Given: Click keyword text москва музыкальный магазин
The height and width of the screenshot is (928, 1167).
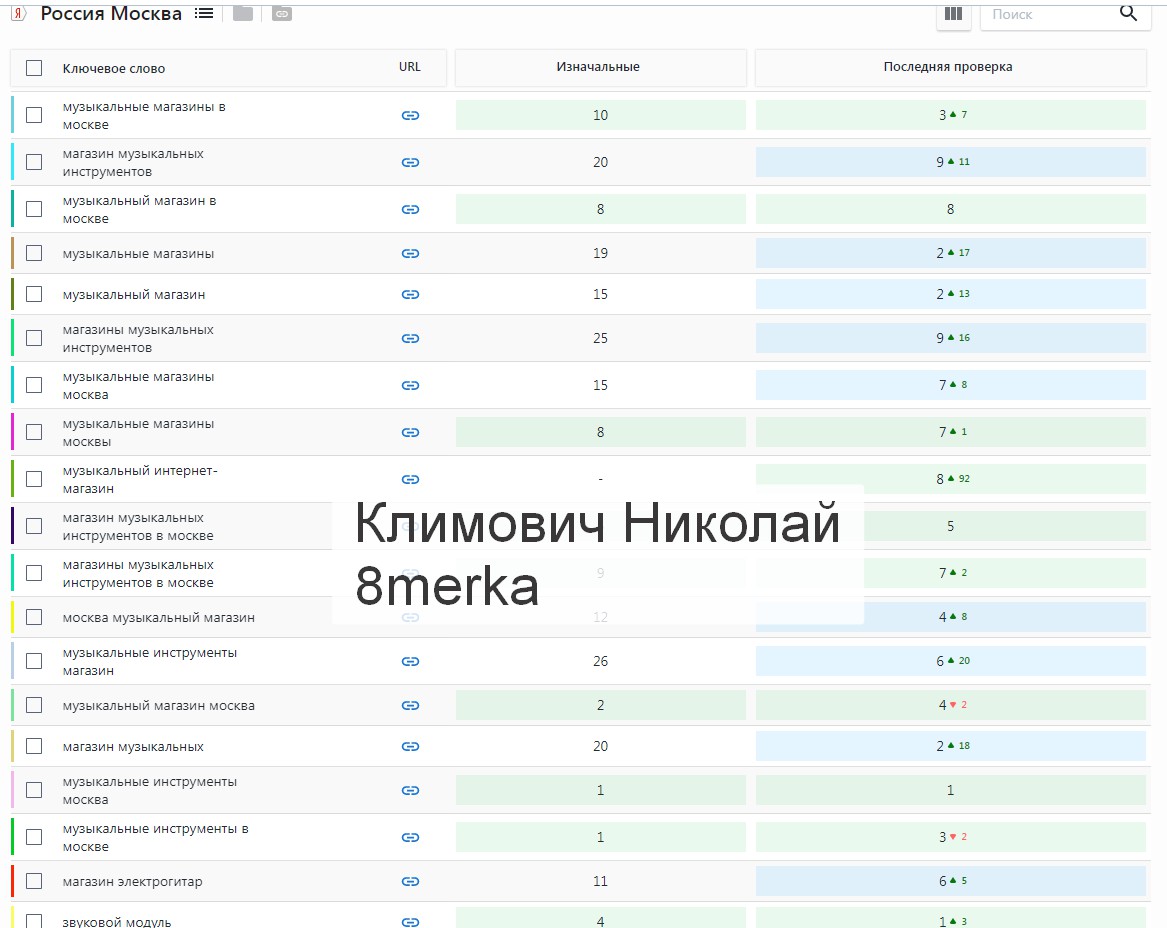Looking at the screenshot, I should [x=159, y=617].
